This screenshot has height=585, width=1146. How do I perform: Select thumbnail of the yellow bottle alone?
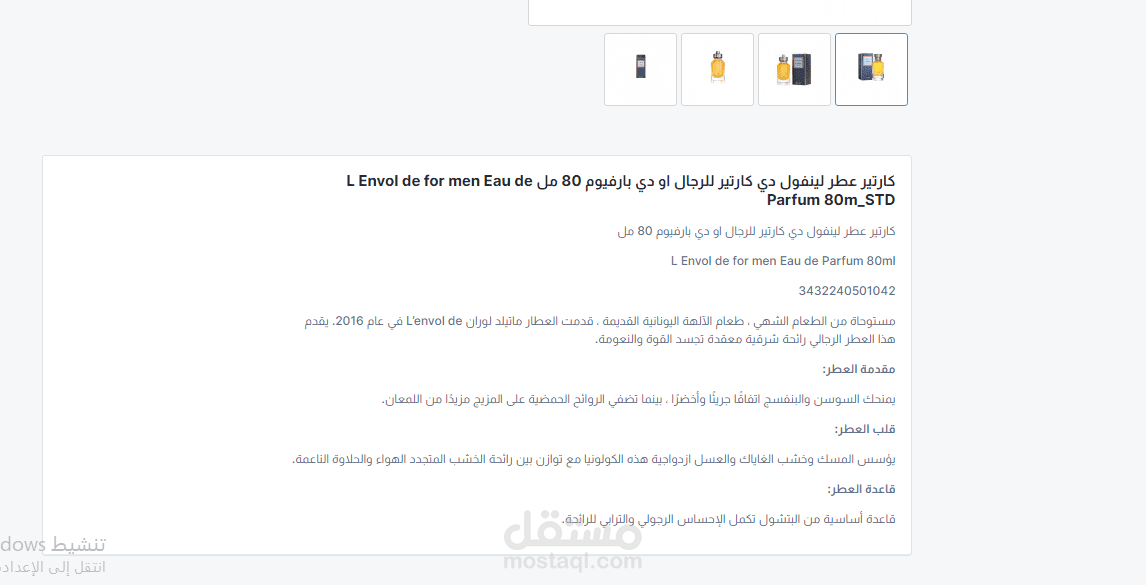pyautogui.click(x=718, y=69)
